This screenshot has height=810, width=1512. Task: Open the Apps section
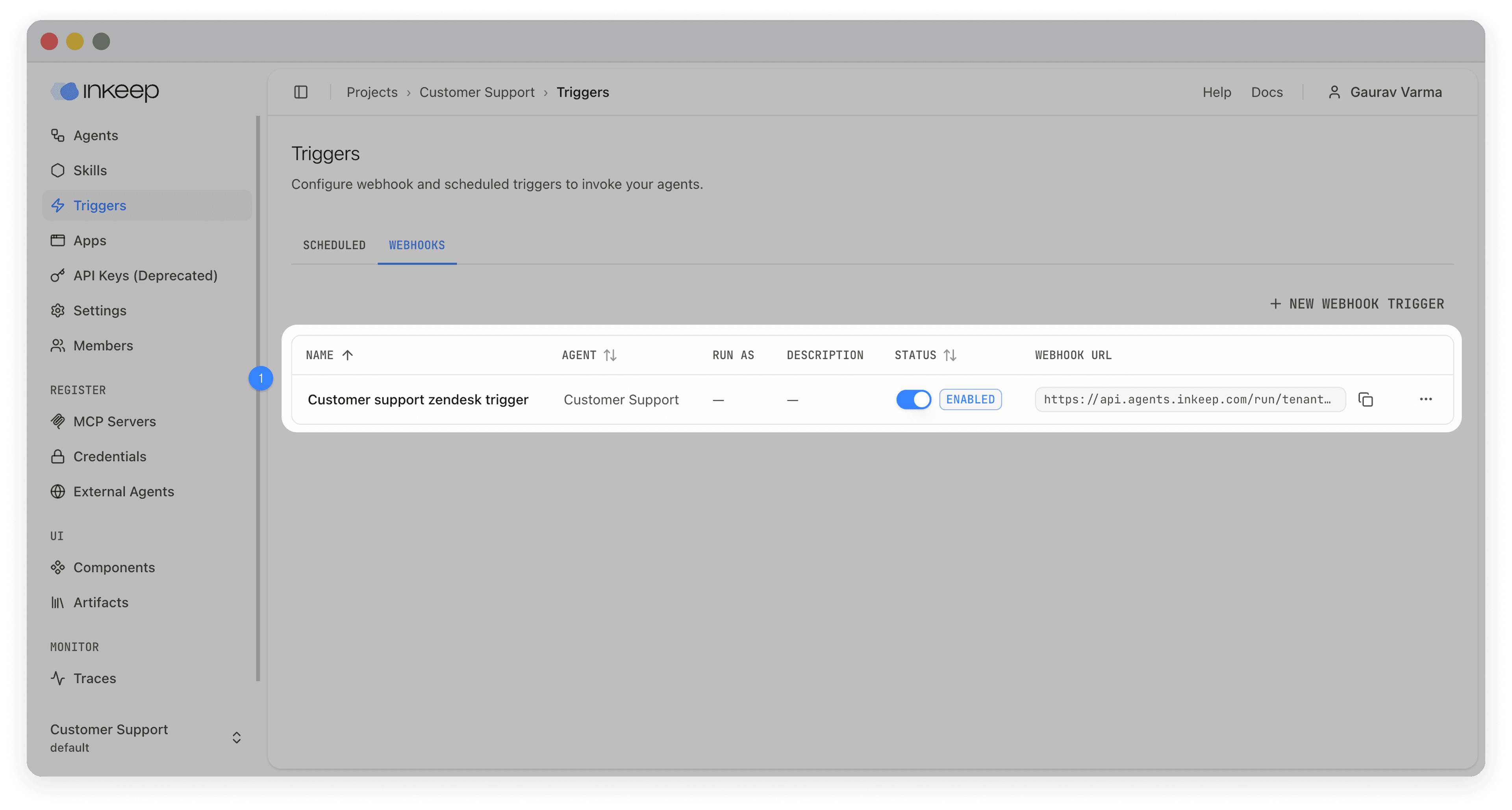point(89,240)
